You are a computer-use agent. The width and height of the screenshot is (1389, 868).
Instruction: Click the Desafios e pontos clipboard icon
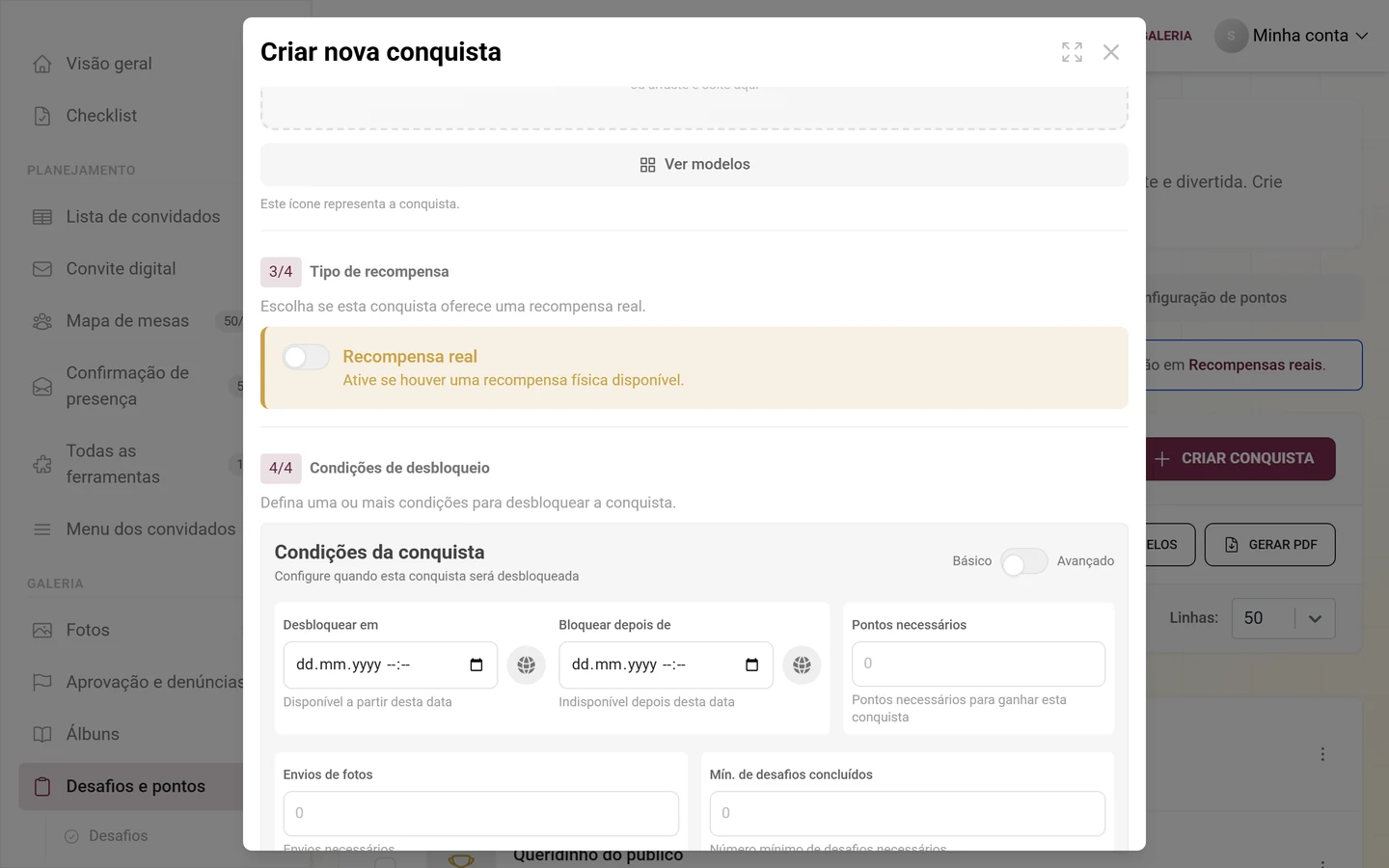coord(42,787)
